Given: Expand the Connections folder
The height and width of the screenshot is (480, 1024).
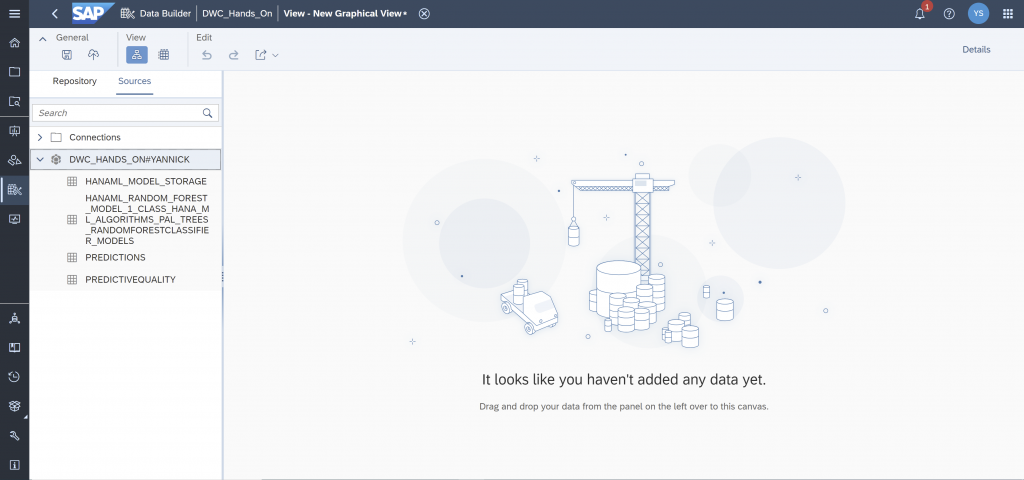Looking at the screenshot, I should 40,137.
